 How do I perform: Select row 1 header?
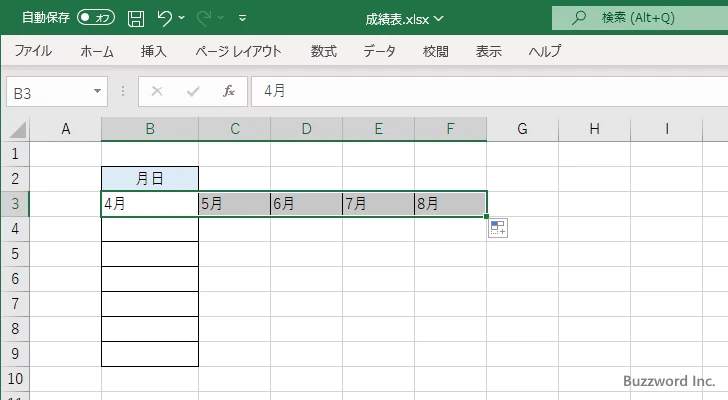(x=15, y=154)
